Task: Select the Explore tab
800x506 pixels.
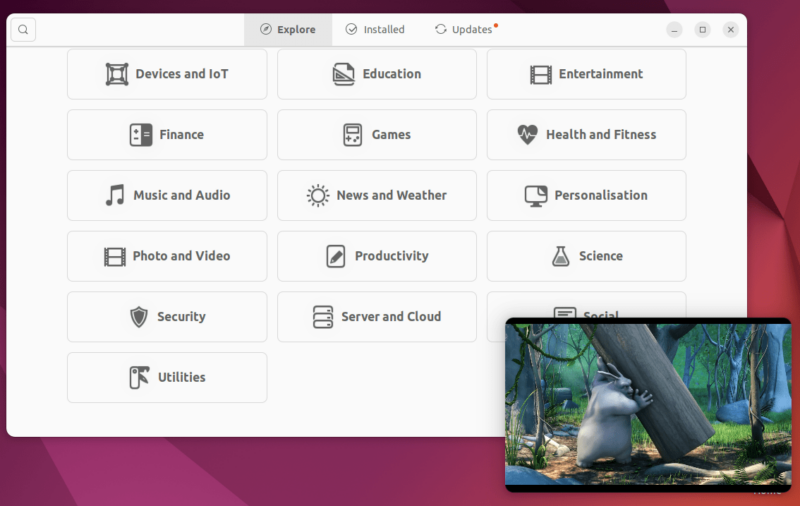Action: coord(287,30)
